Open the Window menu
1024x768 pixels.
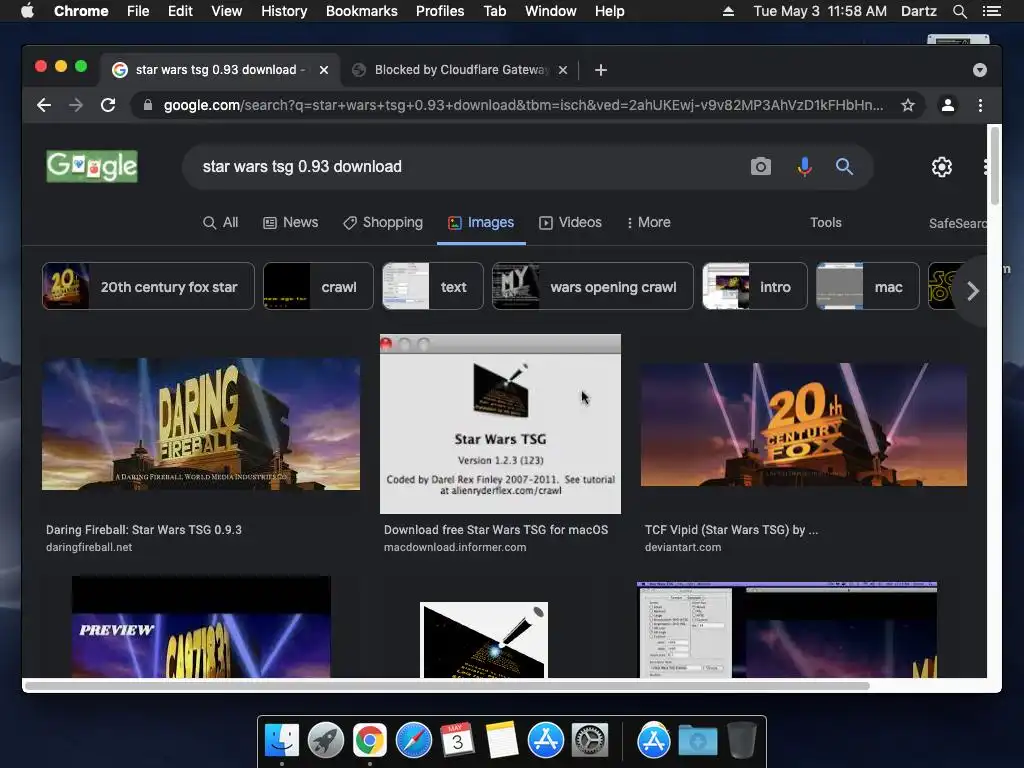(551, 11)
